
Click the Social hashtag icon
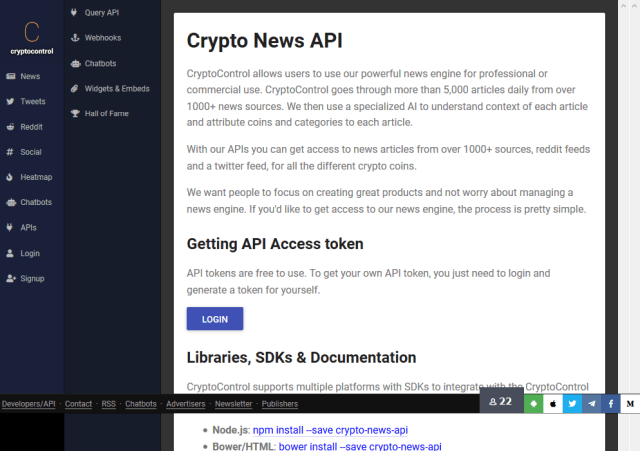pos(10,152)
